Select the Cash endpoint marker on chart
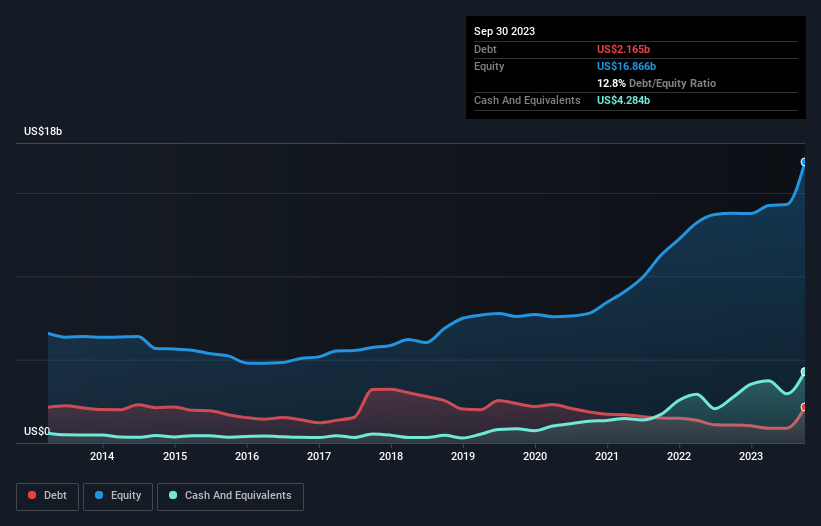Image resolution: width=821 pixels, height=526 pixels. pos(804,372)
